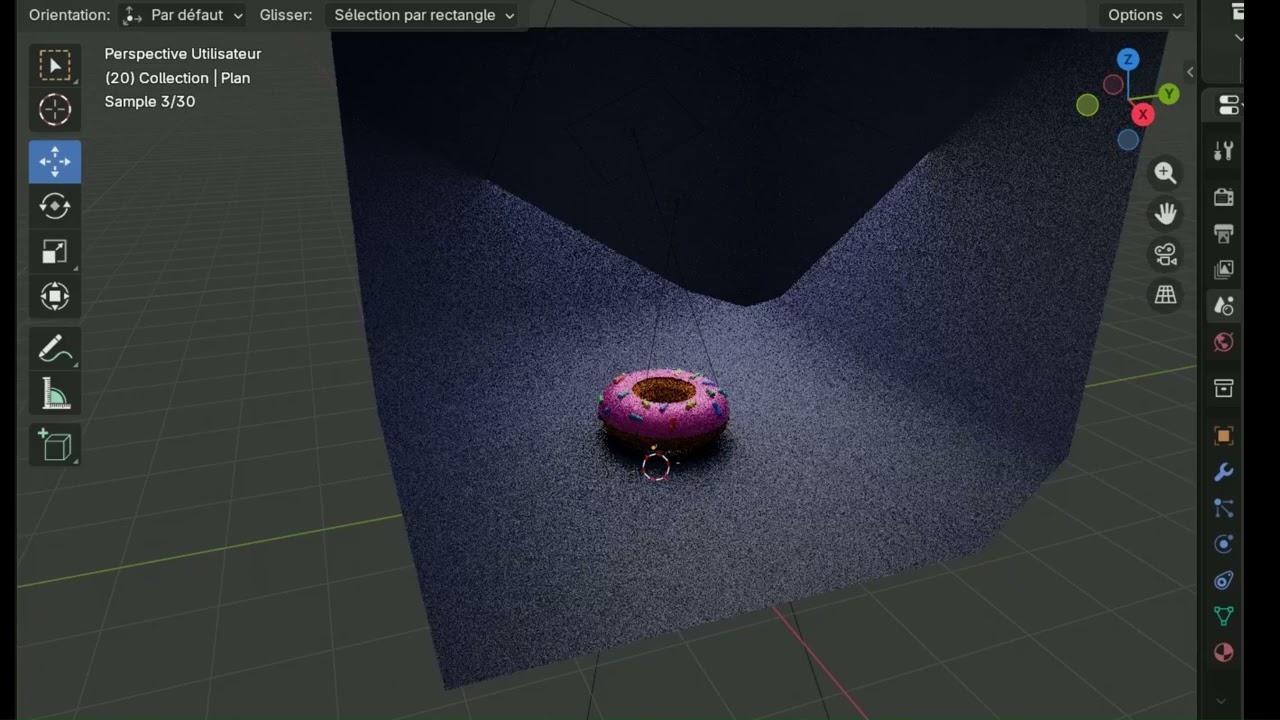Click the blue Z axis gizmo
1280x720 pixels.
[1128, 60]
